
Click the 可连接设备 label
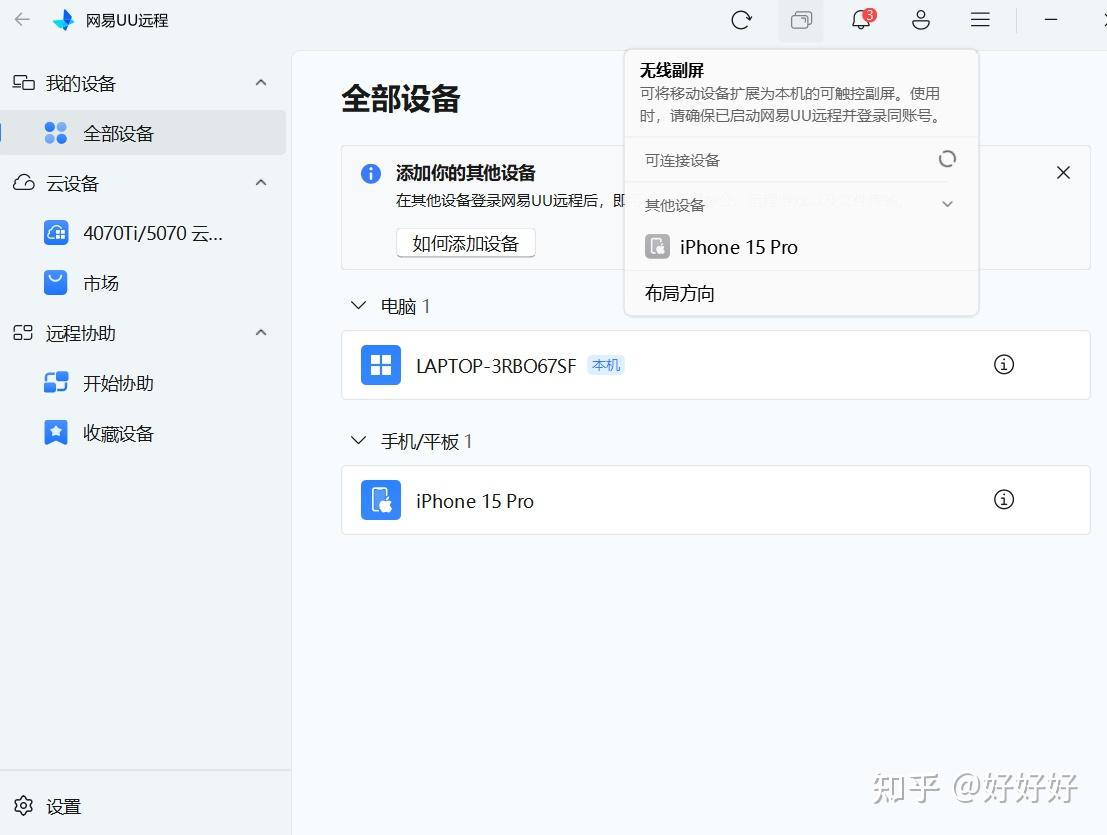click(x=682, y=160)
